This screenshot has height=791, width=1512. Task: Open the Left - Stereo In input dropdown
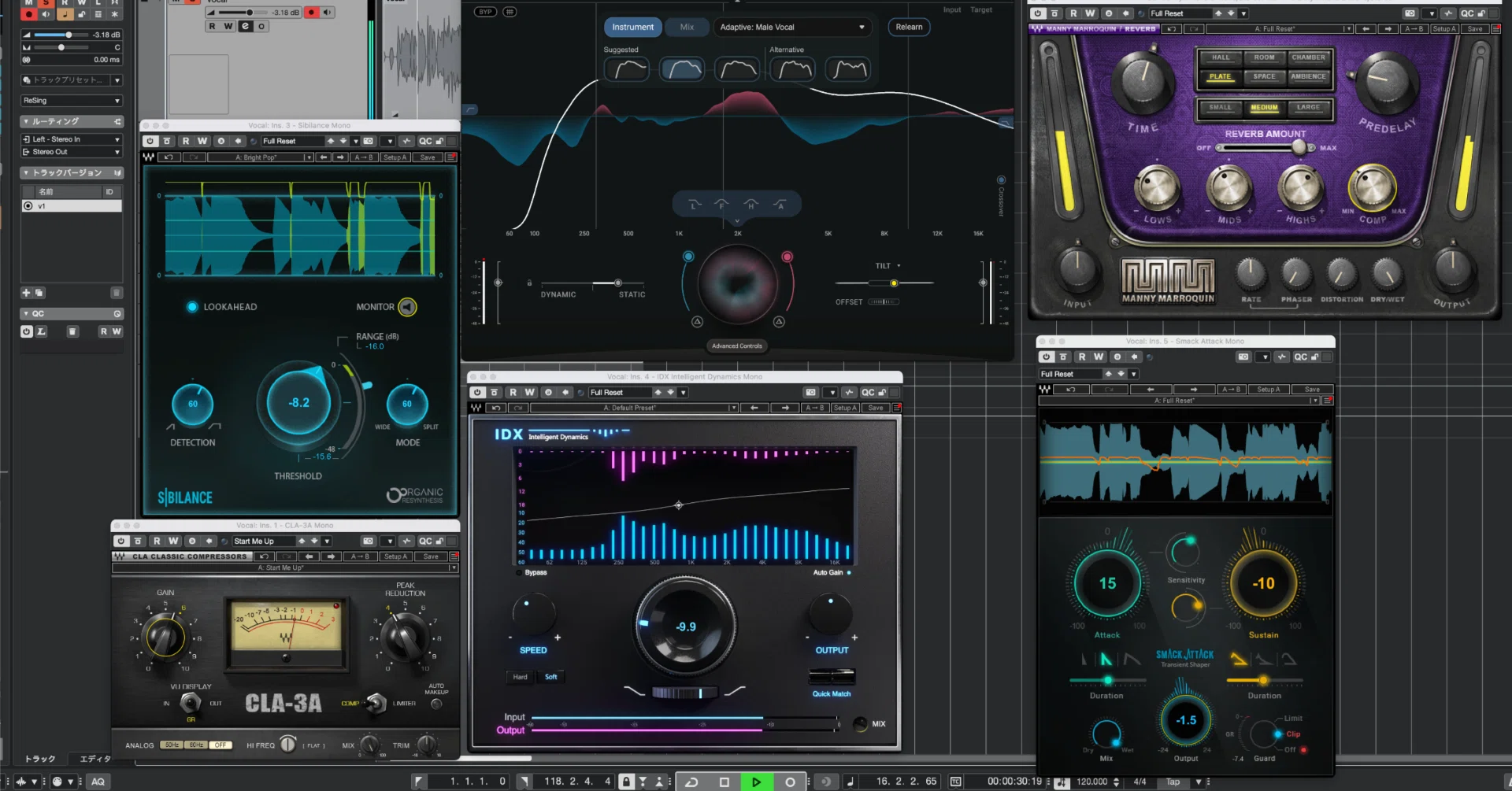coord(72,139)
